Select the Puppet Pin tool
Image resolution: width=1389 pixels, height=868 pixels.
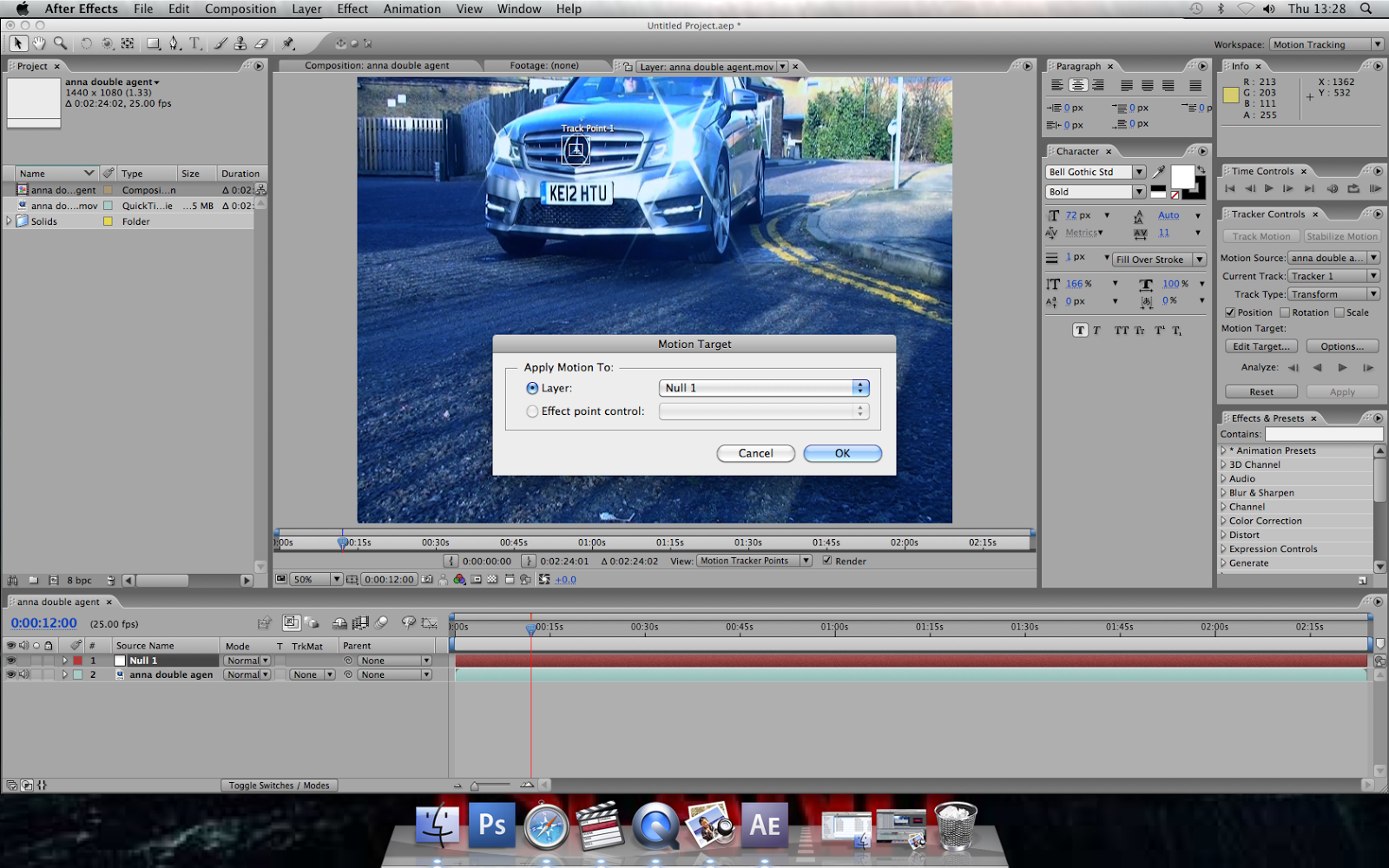(x=288, y=43)
